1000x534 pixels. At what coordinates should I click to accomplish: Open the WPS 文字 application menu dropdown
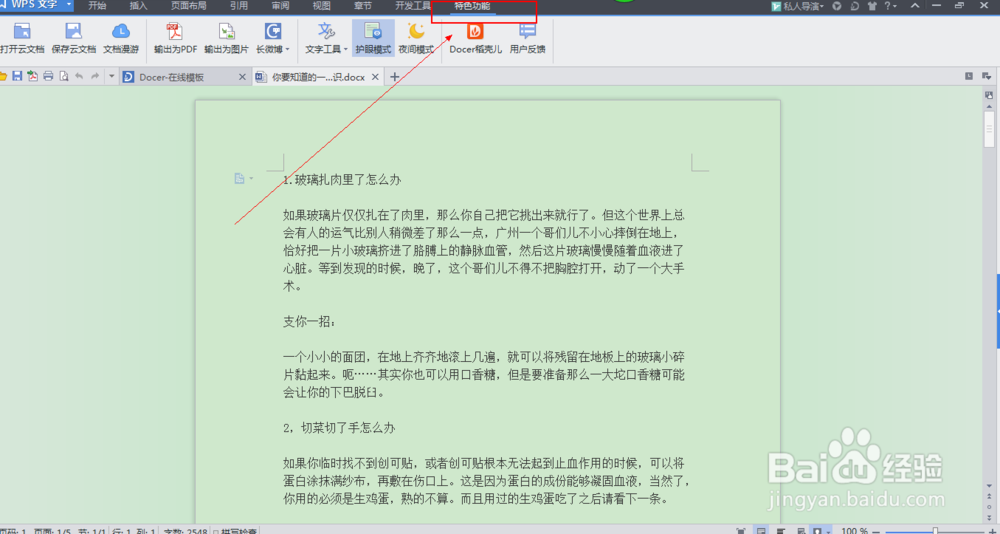pos(68,5)
